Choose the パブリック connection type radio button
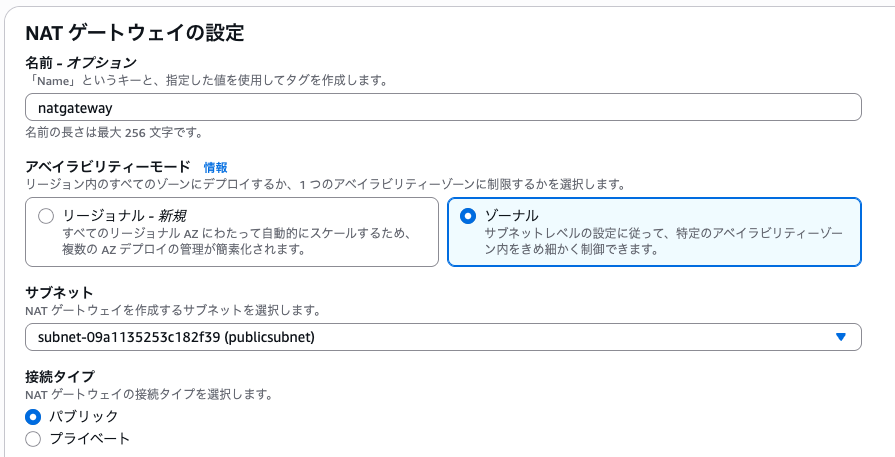895x457 pixels. click(x=33, y=416)
